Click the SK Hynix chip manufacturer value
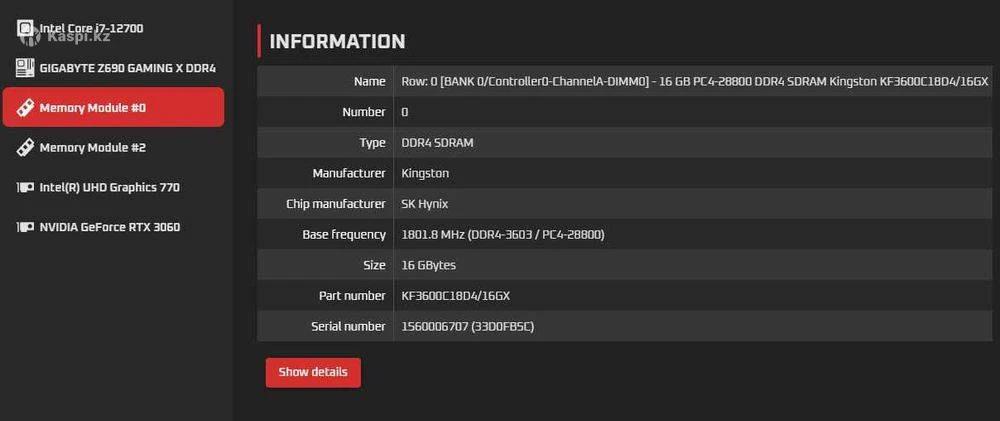Screen dimensions: 1000x421 [x=424, y=204]
